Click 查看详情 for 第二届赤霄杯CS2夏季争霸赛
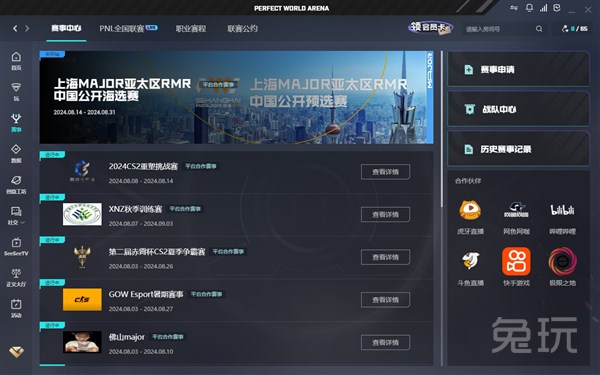 [385, 257]
